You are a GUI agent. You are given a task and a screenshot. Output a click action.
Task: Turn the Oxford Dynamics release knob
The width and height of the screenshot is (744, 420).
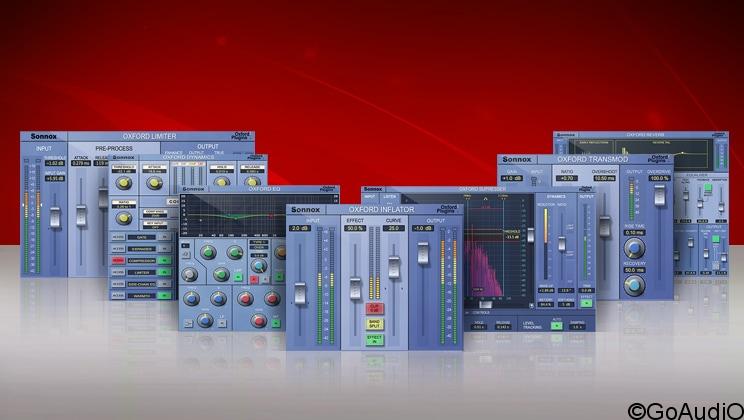point(252,181)
